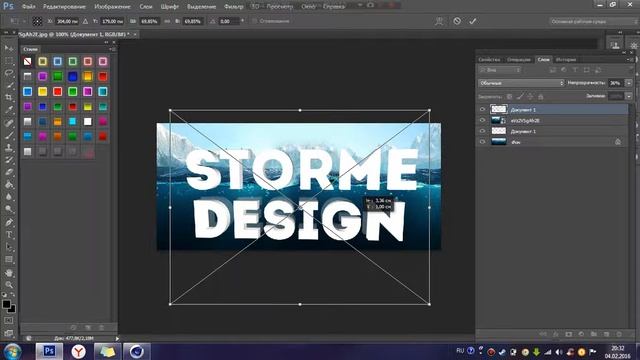Filter layers by type layers icon

575,70
